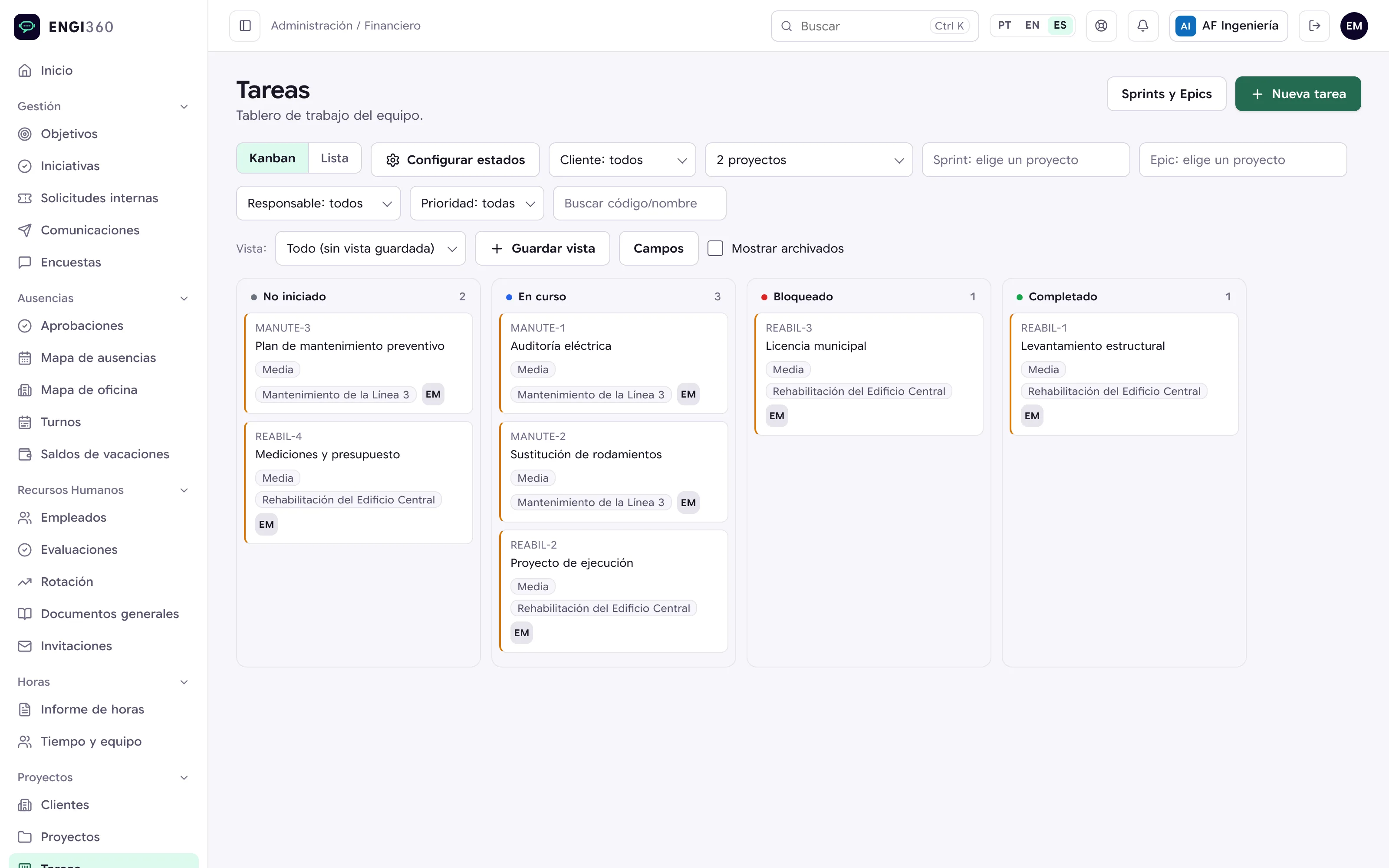Open the REABIL-1 Levantamiento estructural card

click(x=1124, y=374)
